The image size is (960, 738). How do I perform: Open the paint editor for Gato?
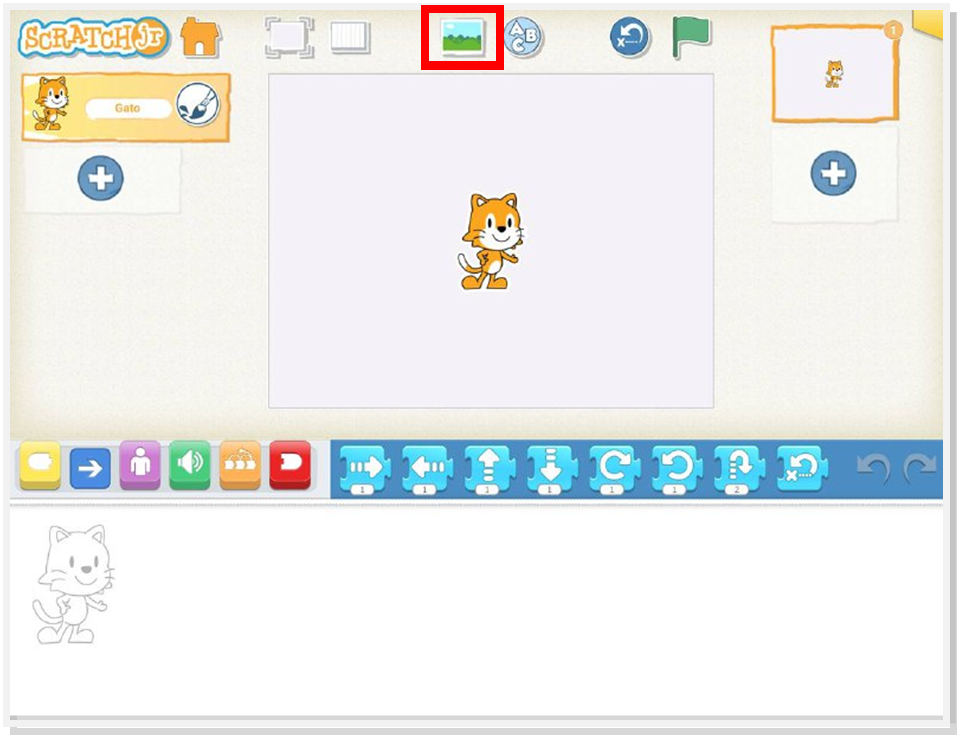point(198,105)
